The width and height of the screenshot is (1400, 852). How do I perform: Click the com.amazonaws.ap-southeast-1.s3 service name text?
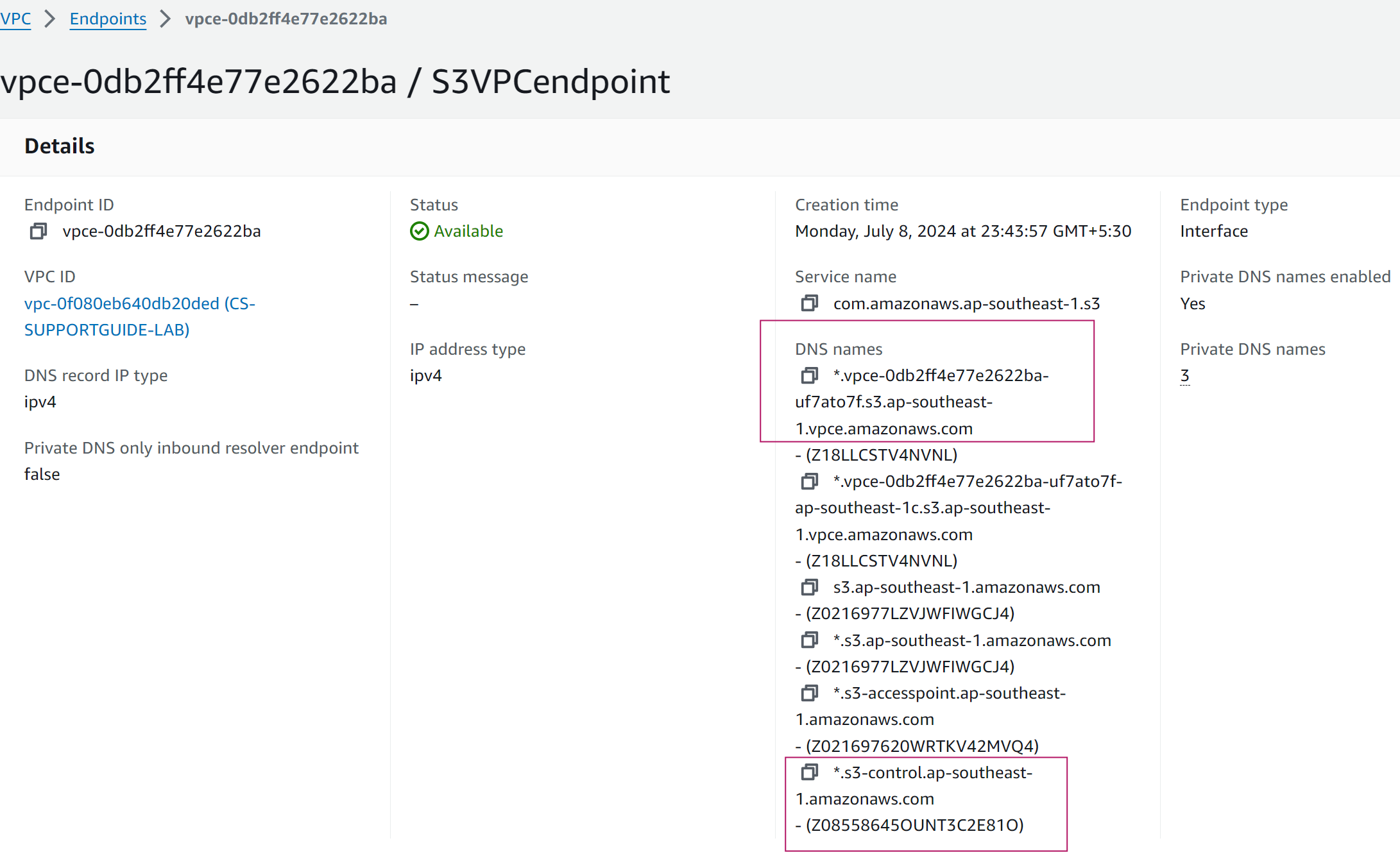pos(966,303)
